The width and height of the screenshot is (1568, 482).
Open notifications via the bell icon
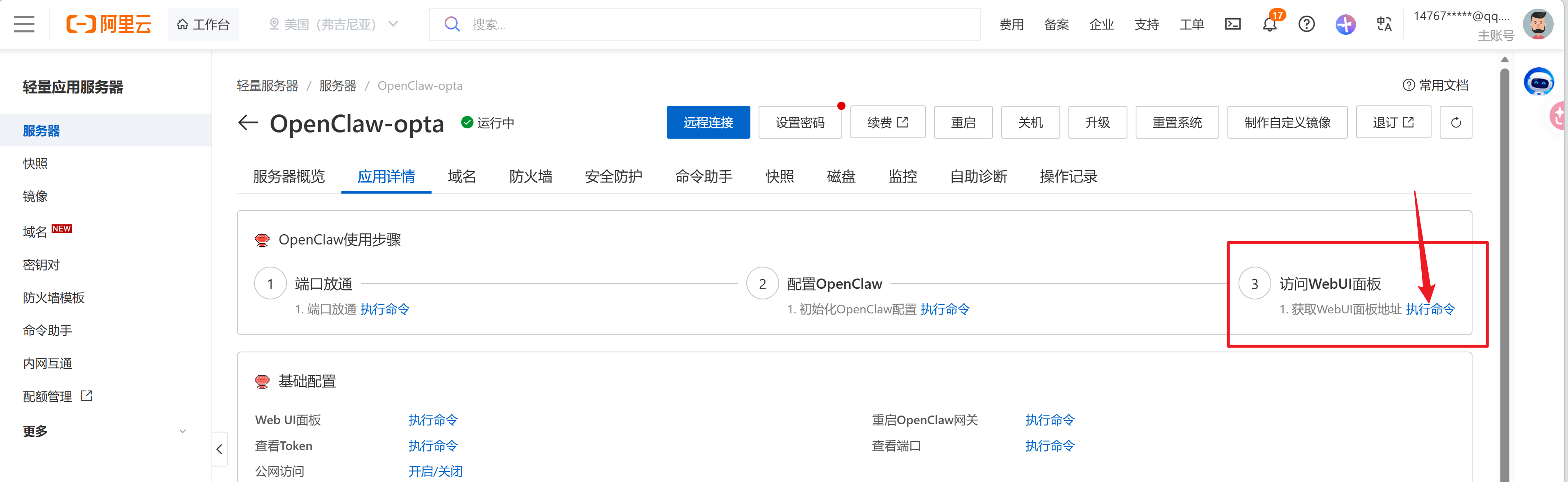tap(1270, 24)
